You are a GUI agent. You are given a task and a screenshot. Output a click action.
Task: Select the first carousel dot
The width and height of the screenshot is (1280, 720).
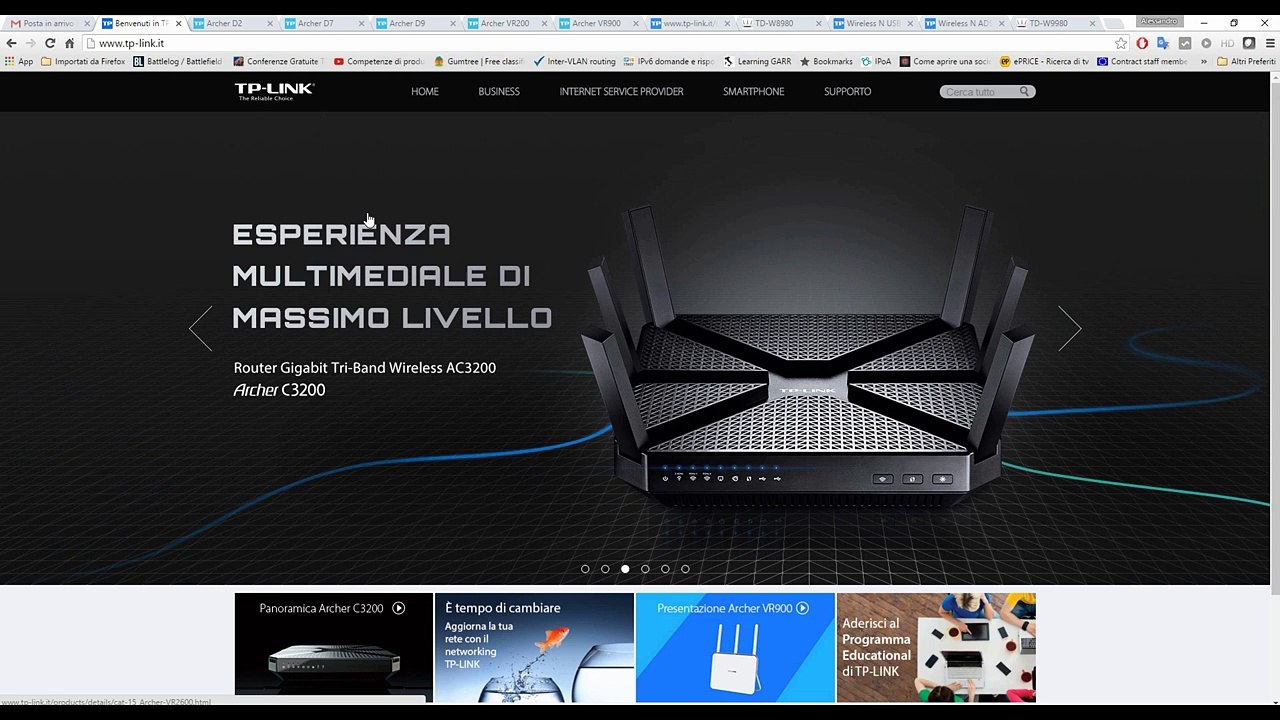point(585,569)
